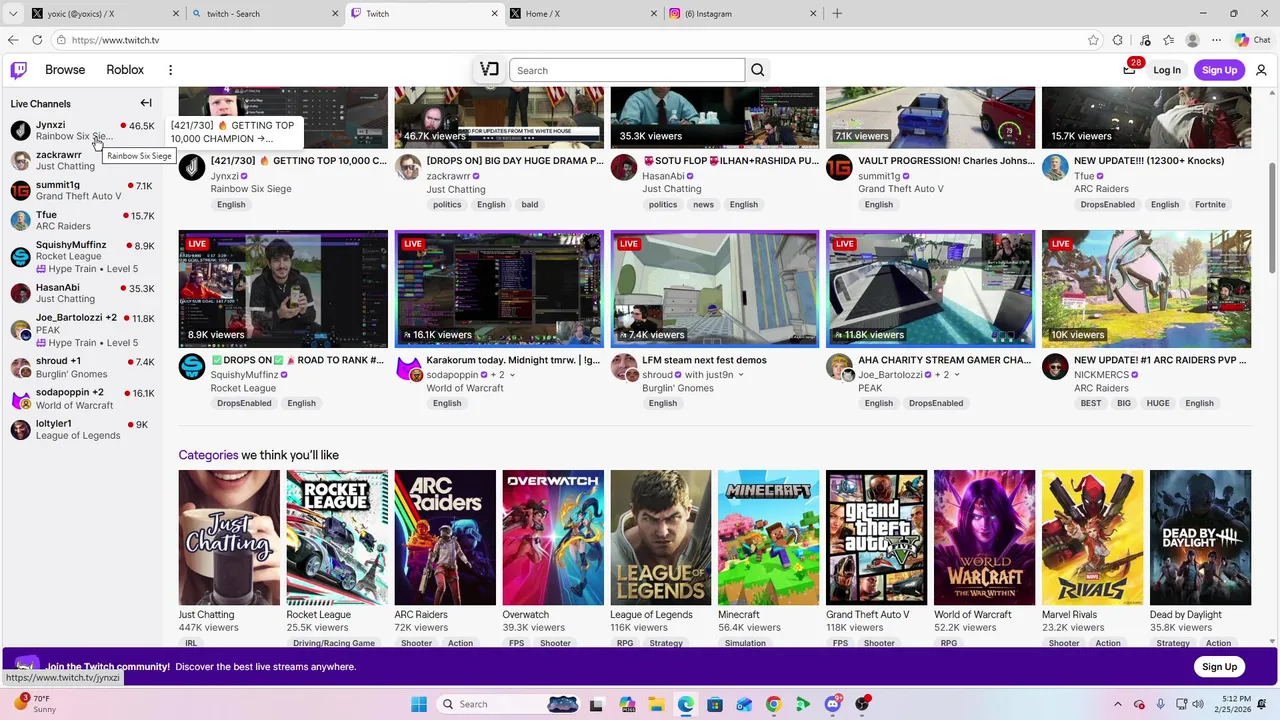This screenshot has width=1280, height=720.
Task: Switch to the Instagram tab
Action: (743, 14)
